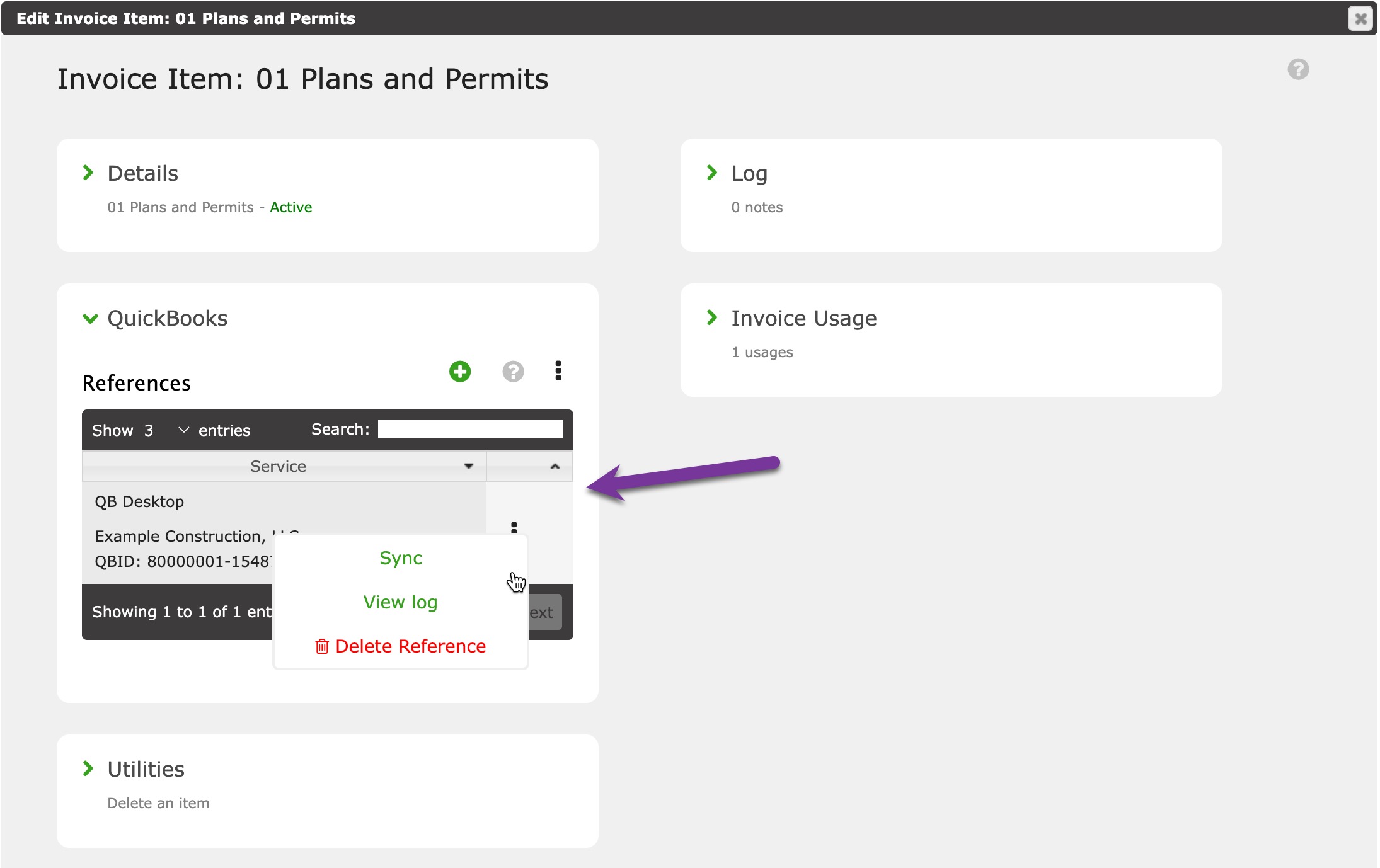Expand the Details section chevron
This screenshot has width=1380, height=868.
pyautogui.click(x=88, y=173)
